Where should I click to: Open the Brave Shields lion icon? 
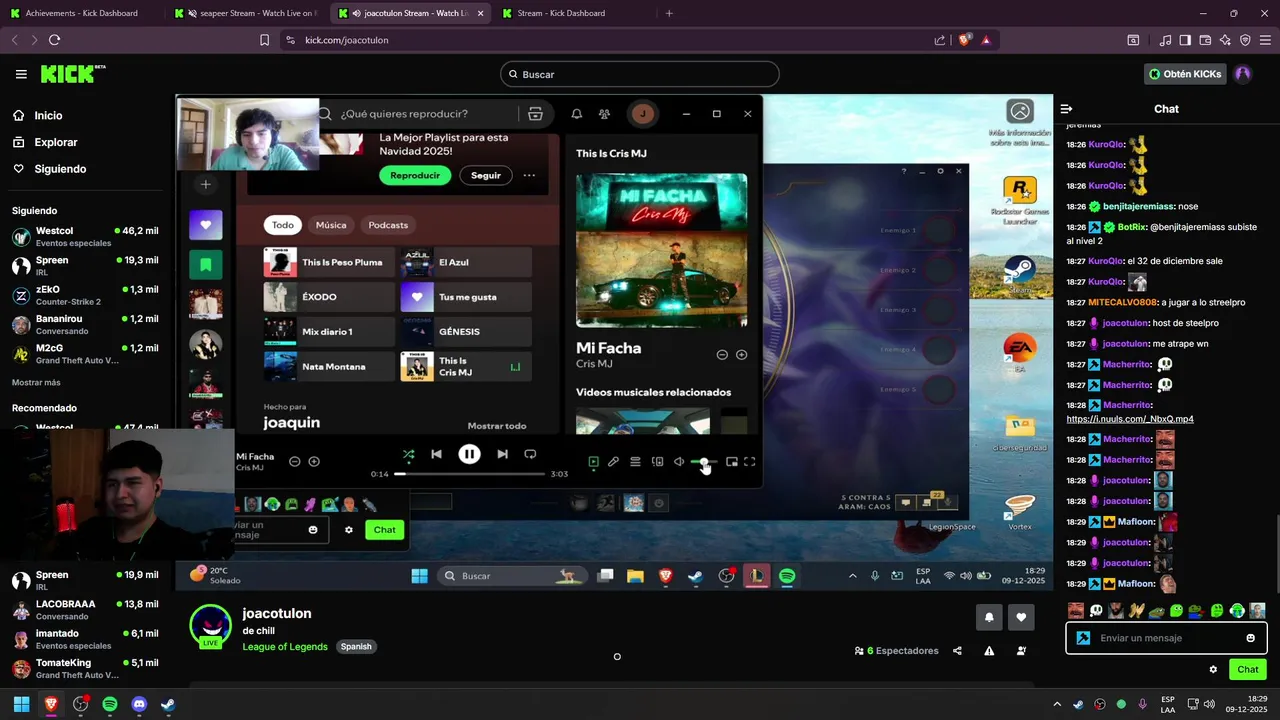pos(965,40)
